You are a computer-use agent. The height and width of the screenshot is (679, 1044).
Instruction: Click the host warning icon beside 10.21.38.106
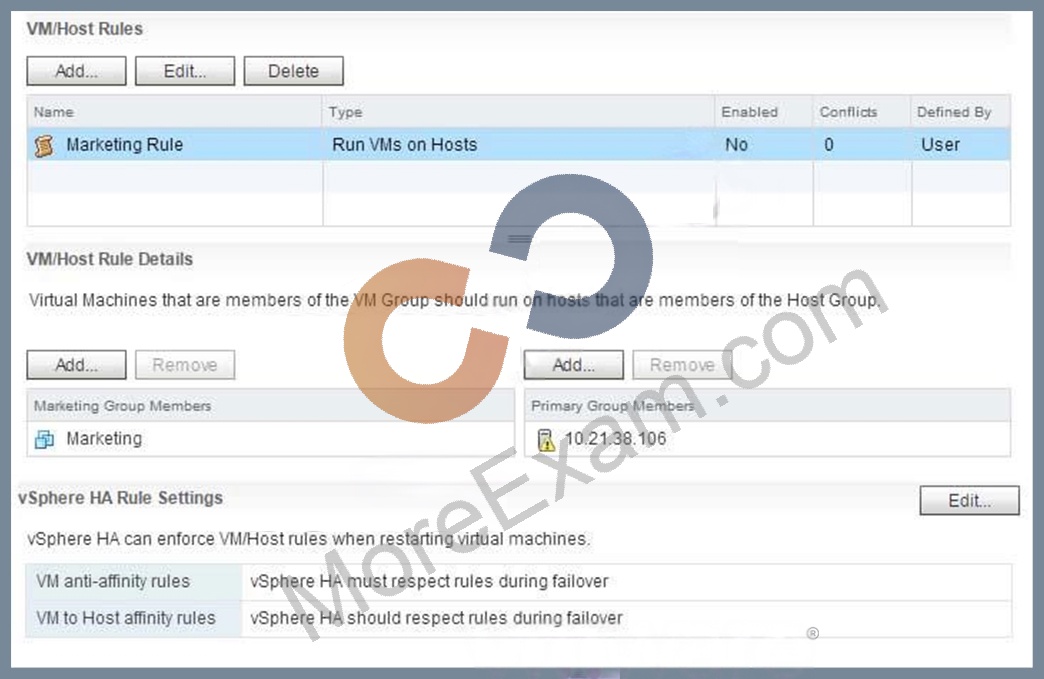(x=545, y=439)
